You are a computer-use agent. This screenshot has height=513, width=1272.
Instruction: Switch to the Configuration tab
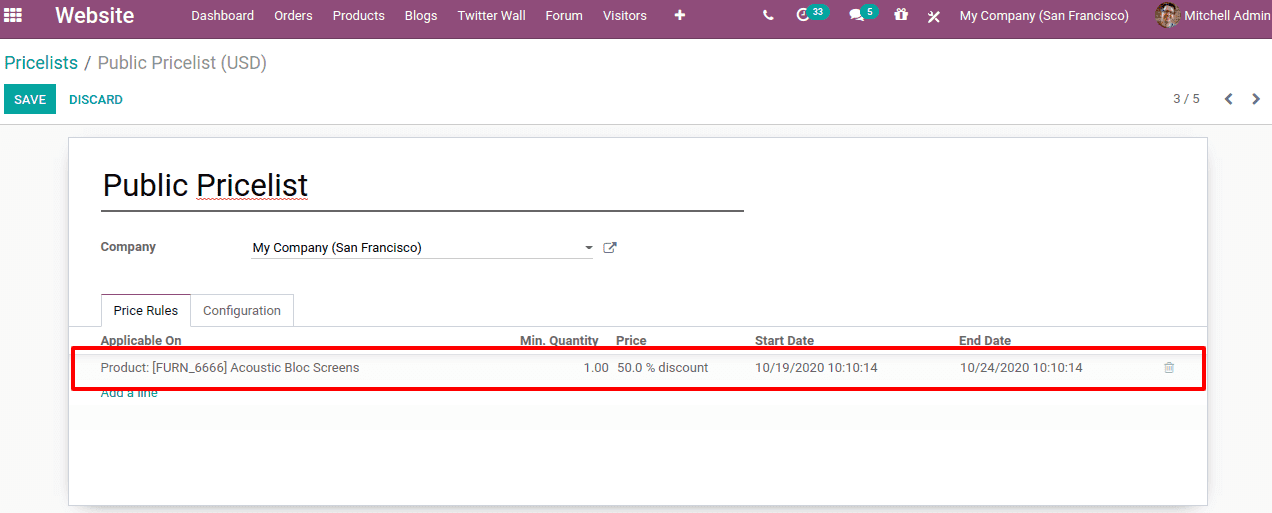point(242,311)
